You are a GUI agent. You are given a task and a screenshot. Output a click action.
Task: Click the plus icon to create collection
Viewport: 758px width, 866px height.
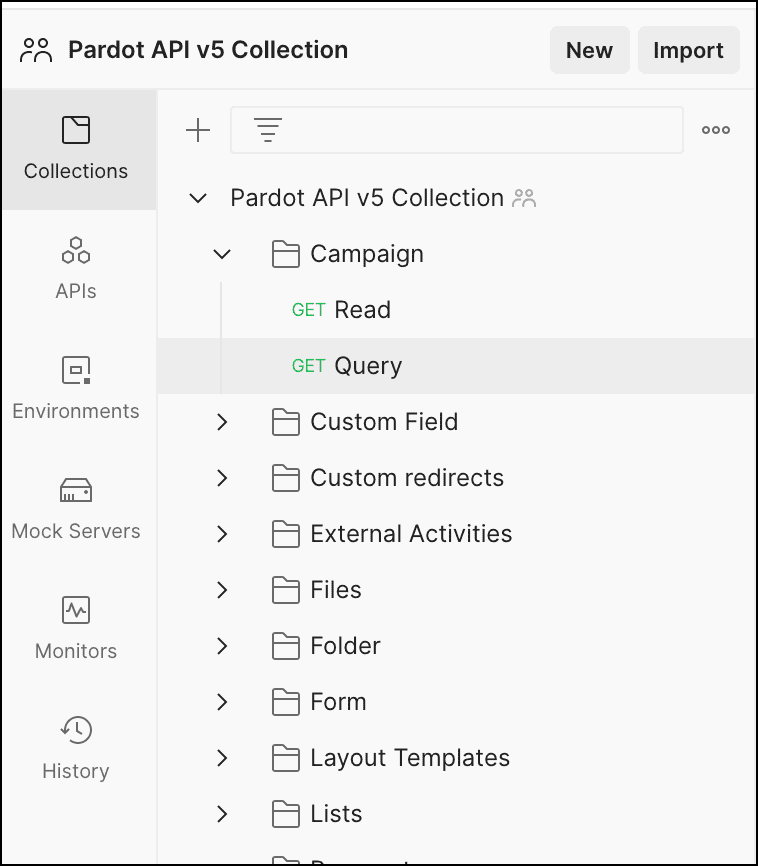point(198,130)
